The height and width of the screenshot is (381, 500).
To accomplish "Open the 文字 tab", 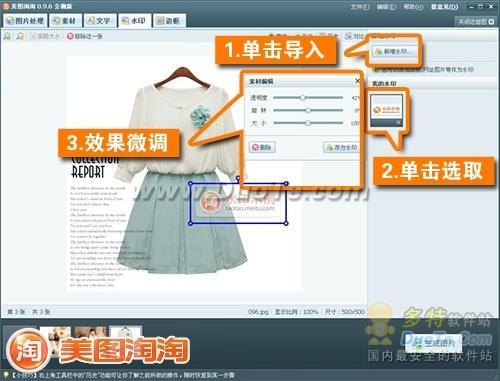I will (99, 21).
